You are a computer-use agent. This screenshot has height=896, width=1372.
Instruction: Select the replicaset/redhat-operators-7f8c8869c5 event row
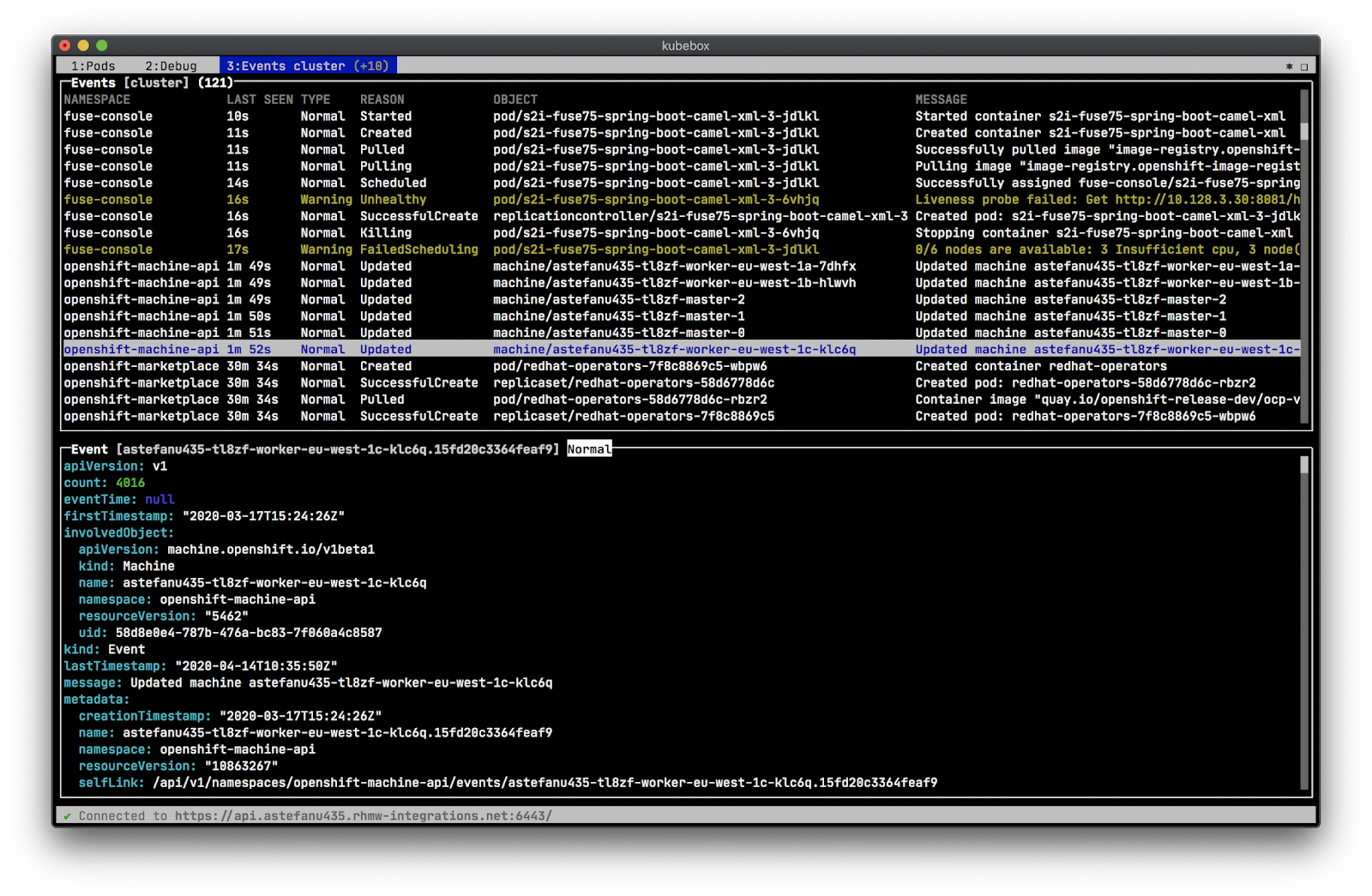point(682,417)
